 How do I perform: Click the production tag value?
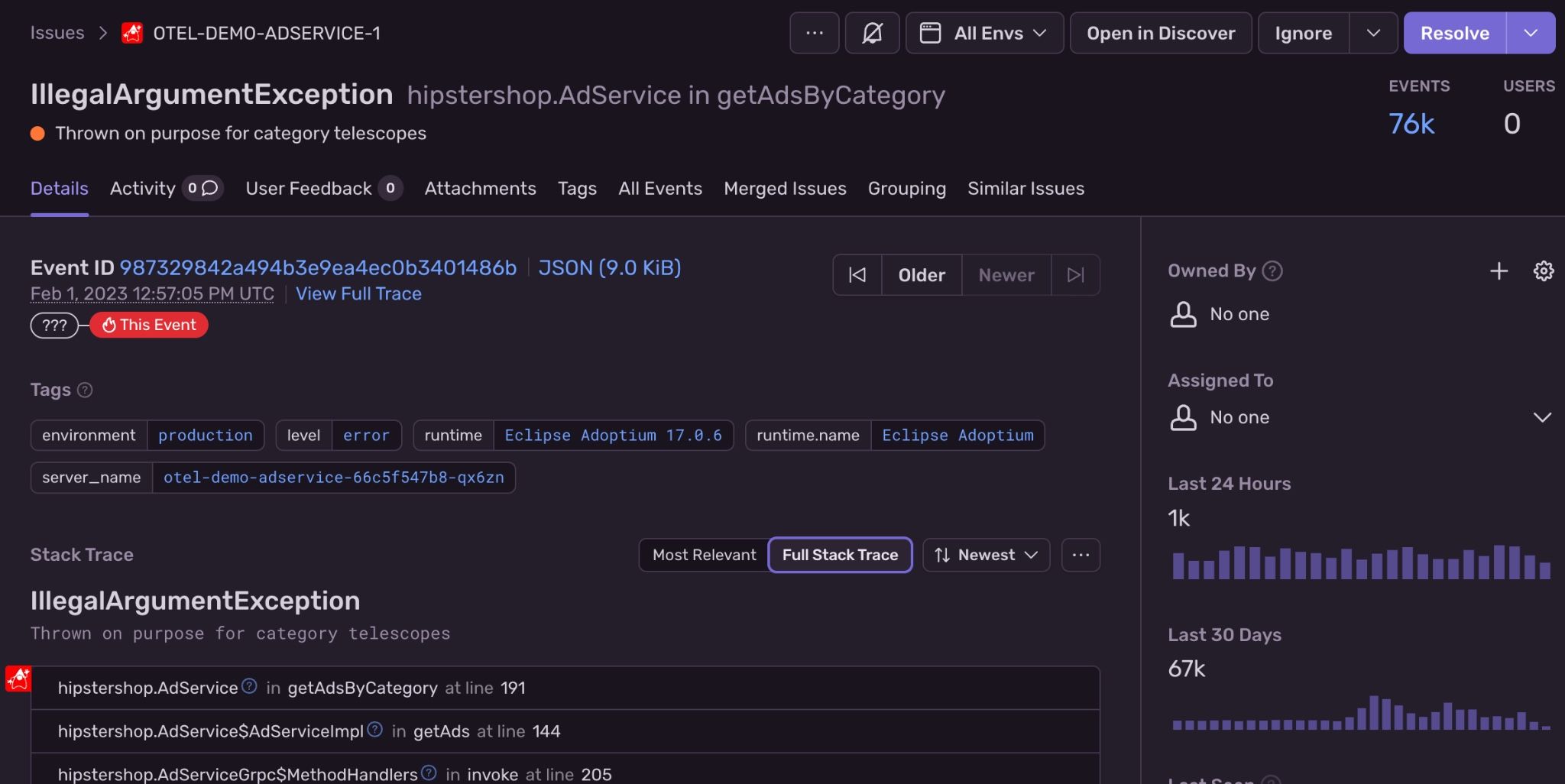[206, 435]
